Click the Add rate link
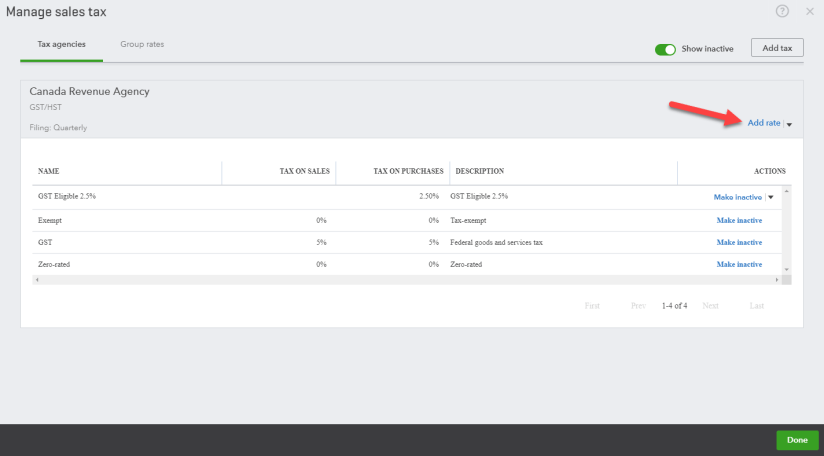This screenshot has width=824, height=456. (x=763, y=123)
